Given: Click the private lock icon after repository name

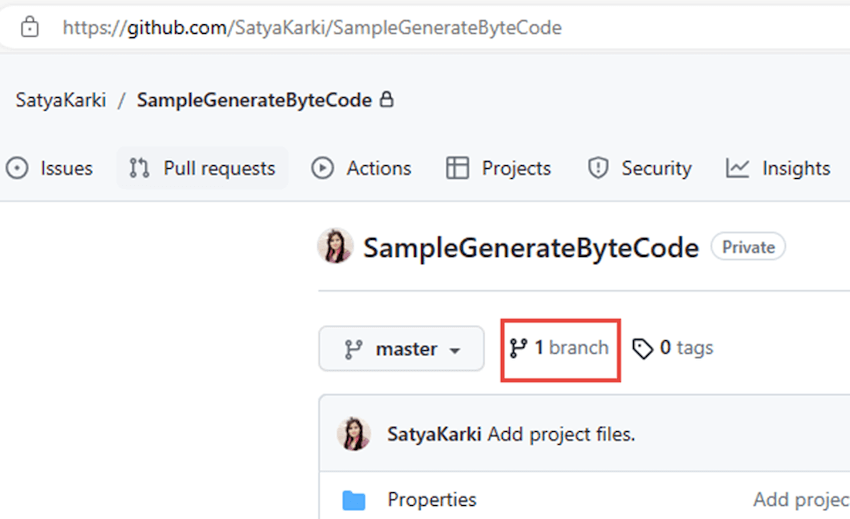Looking at the screenshot, I should (x=387, y=99).
